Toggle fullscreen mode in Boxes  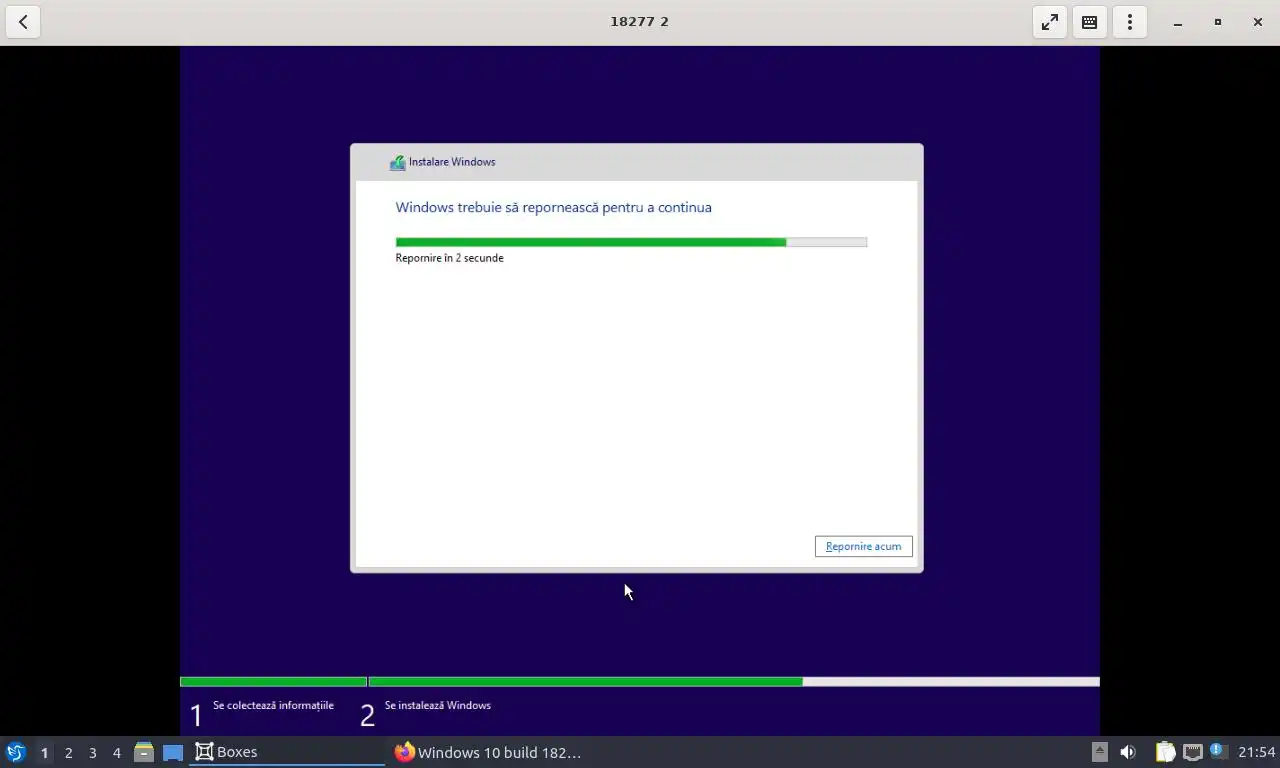(x=1050, y=21)
